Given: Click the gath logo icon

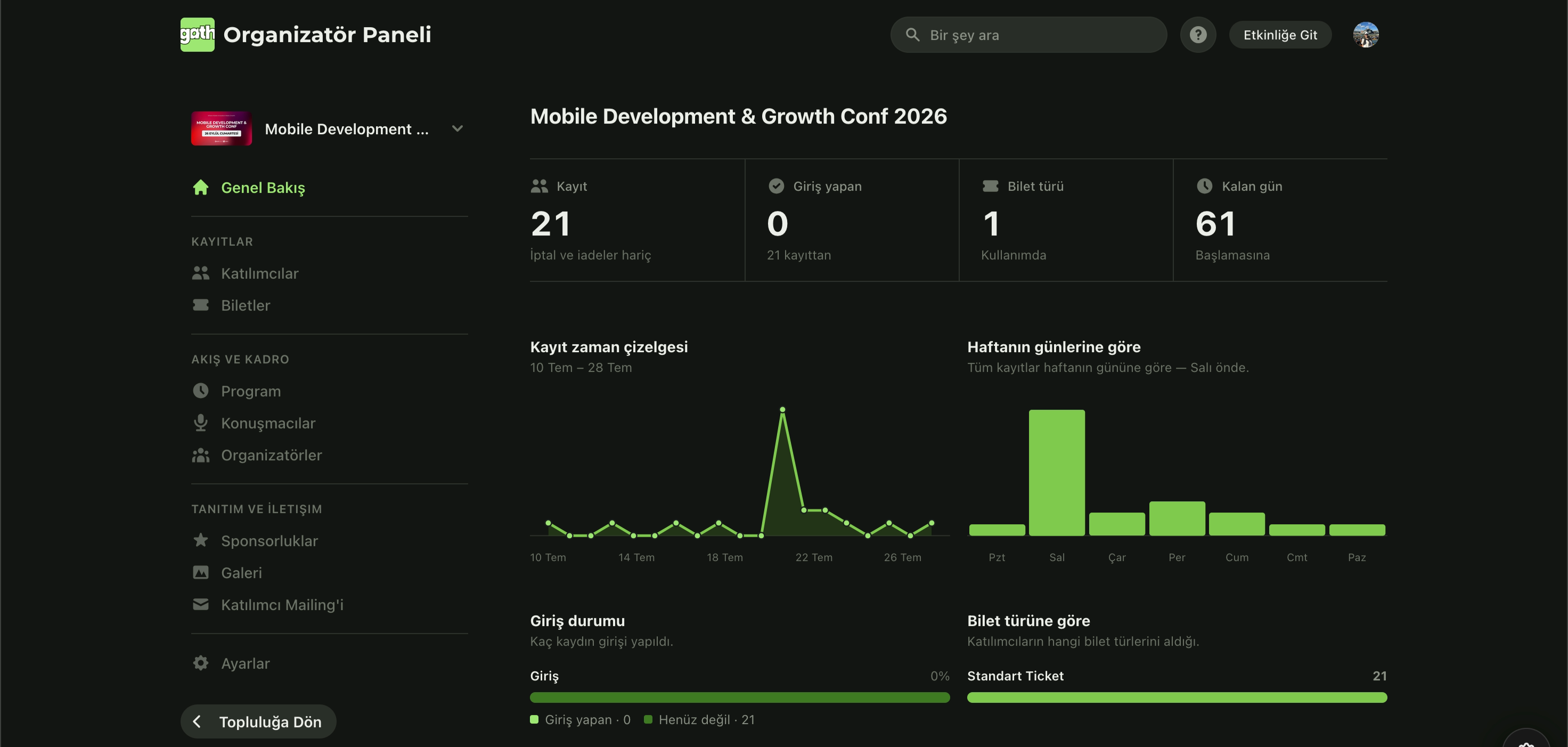Looking at the screenshot, I should (197, 35).
